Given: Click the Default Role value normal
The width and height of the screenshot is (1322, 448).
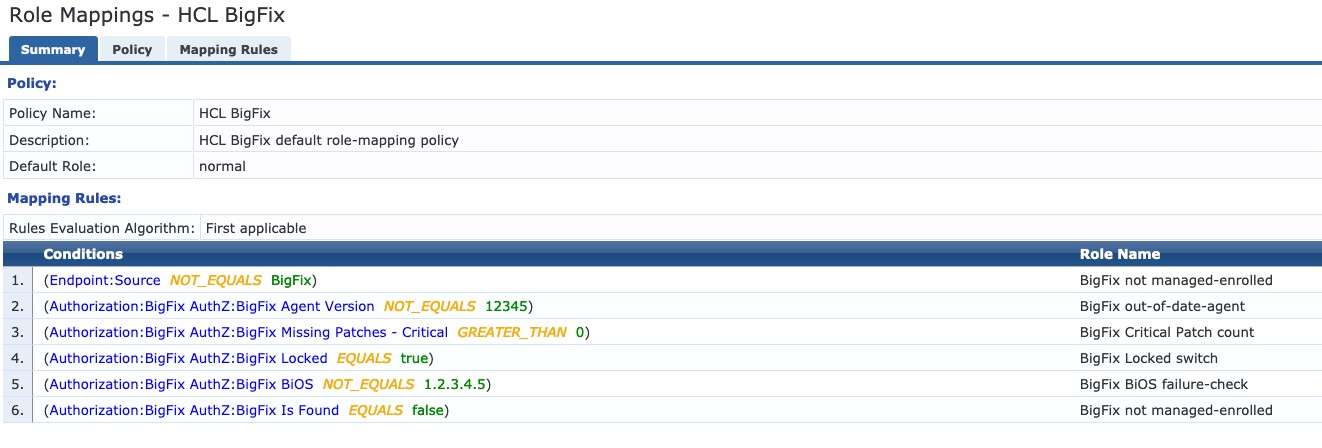Looking at the screenshot, I should pos(222,166).
